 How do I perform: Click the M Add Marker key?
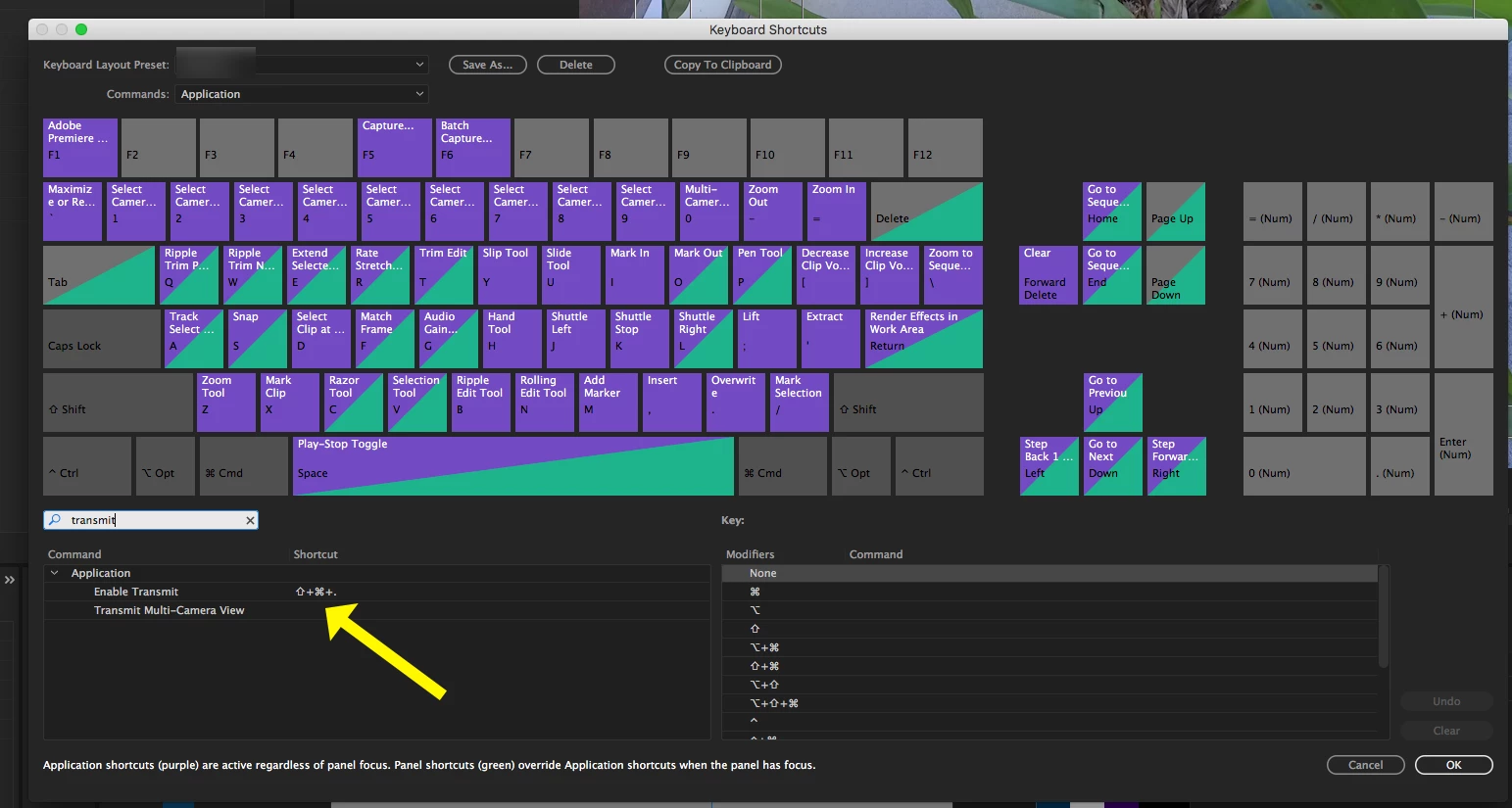(609, 402)
